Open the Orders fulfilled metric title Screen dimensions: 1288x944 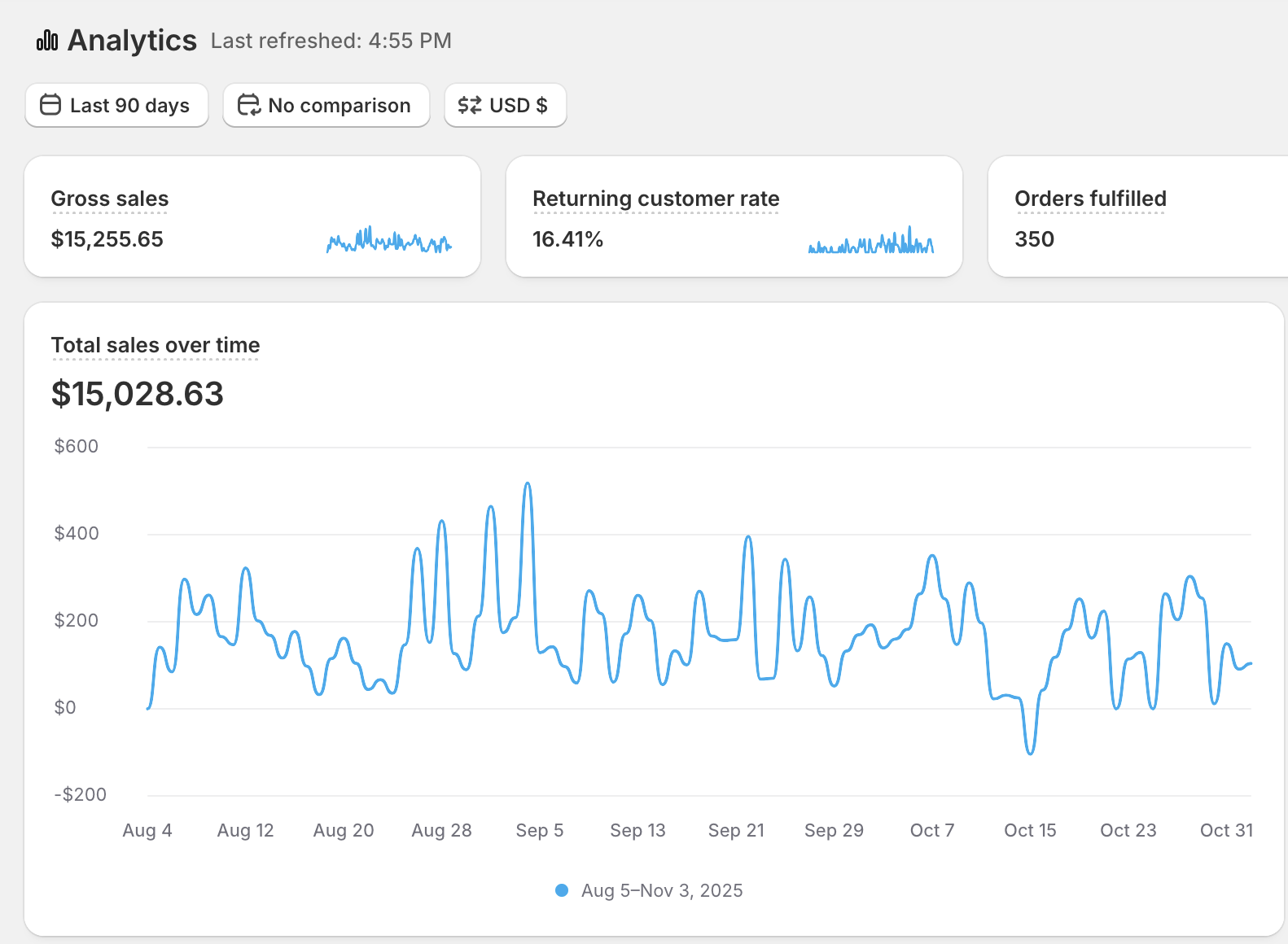click(1090, 199)
